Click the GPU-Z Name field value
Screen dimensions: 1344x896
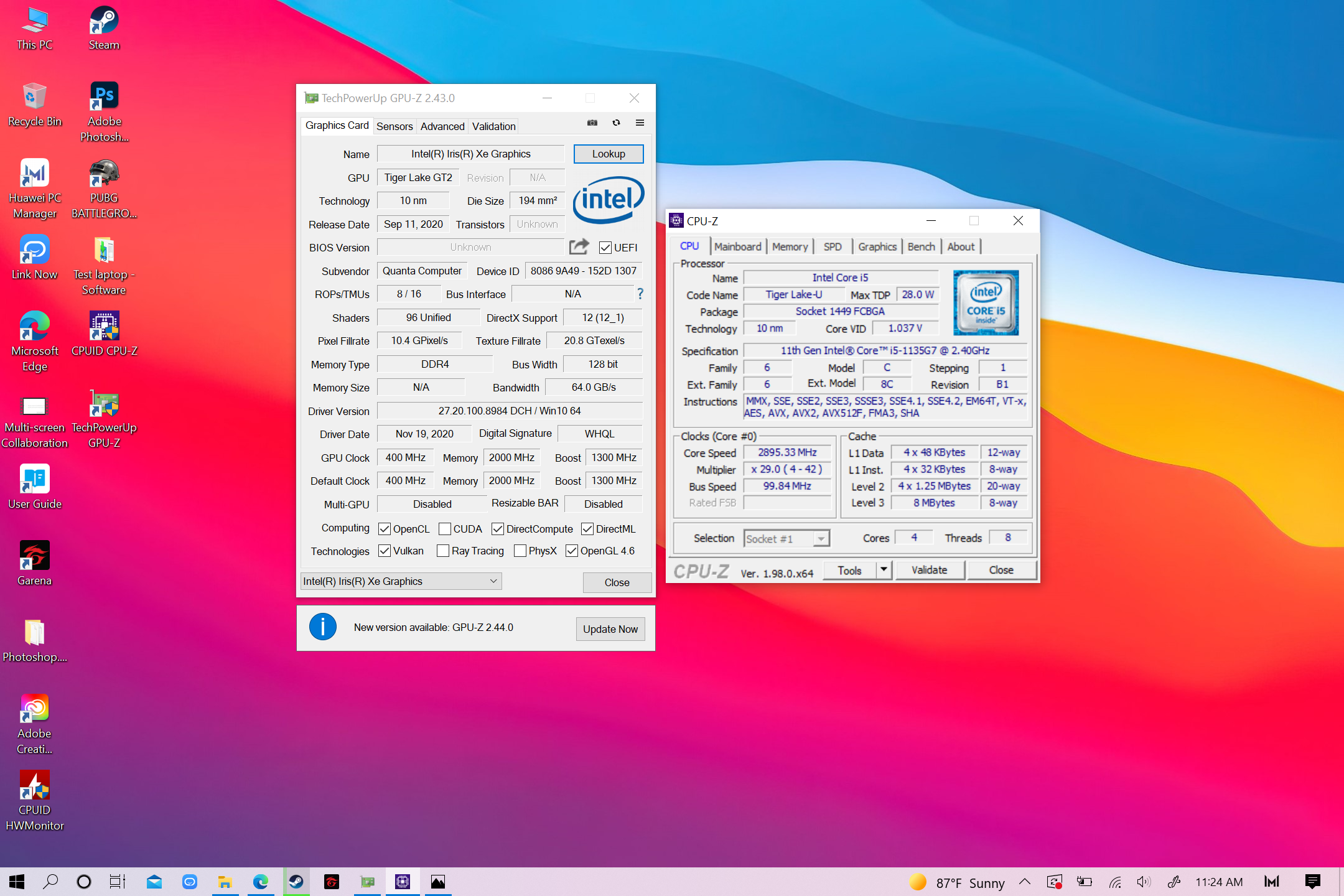pyautogui.click(x=470, y=154)
